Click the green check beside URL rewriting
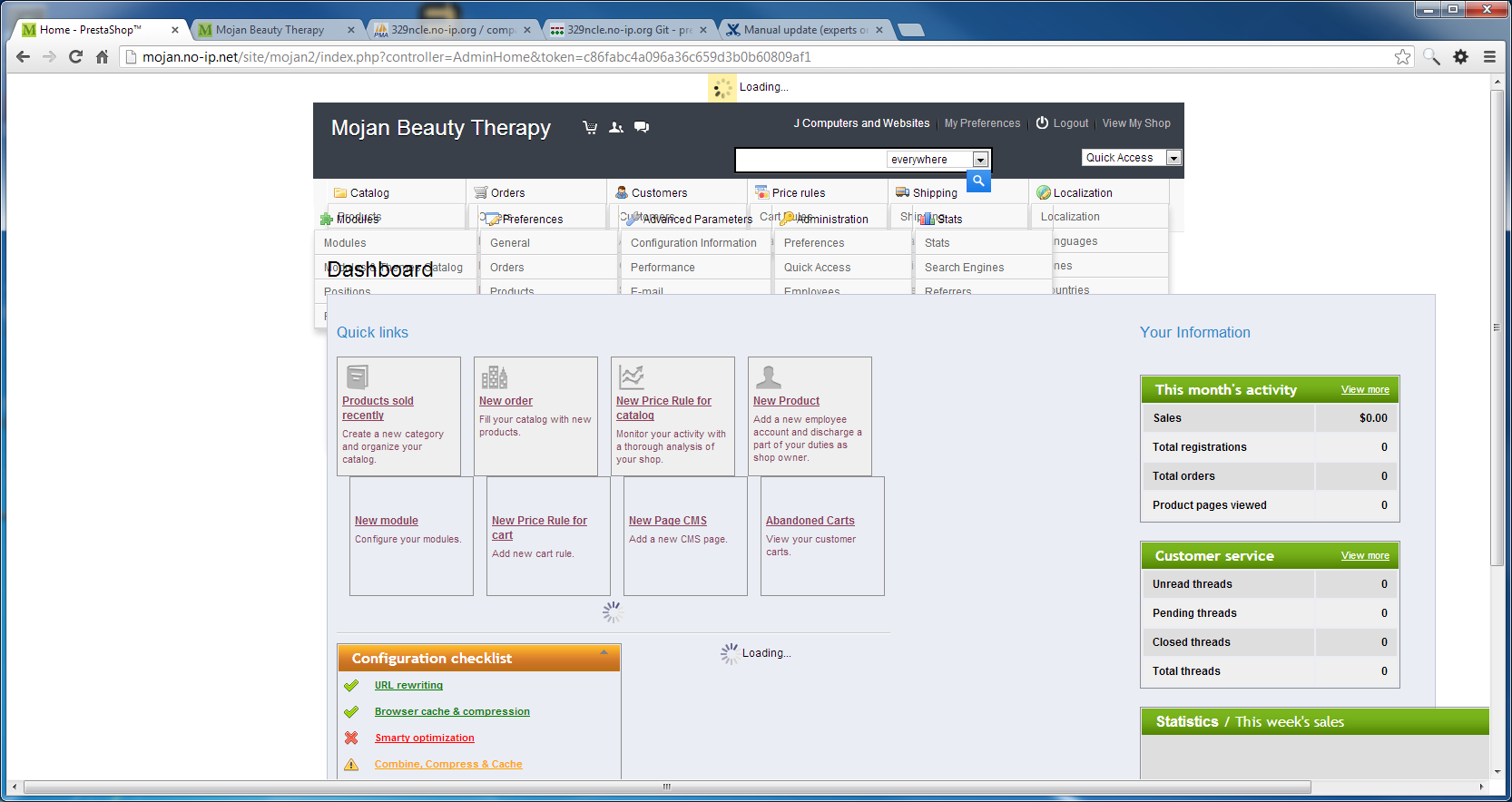Screen dimensions: 1512x802 coord(351,685)
